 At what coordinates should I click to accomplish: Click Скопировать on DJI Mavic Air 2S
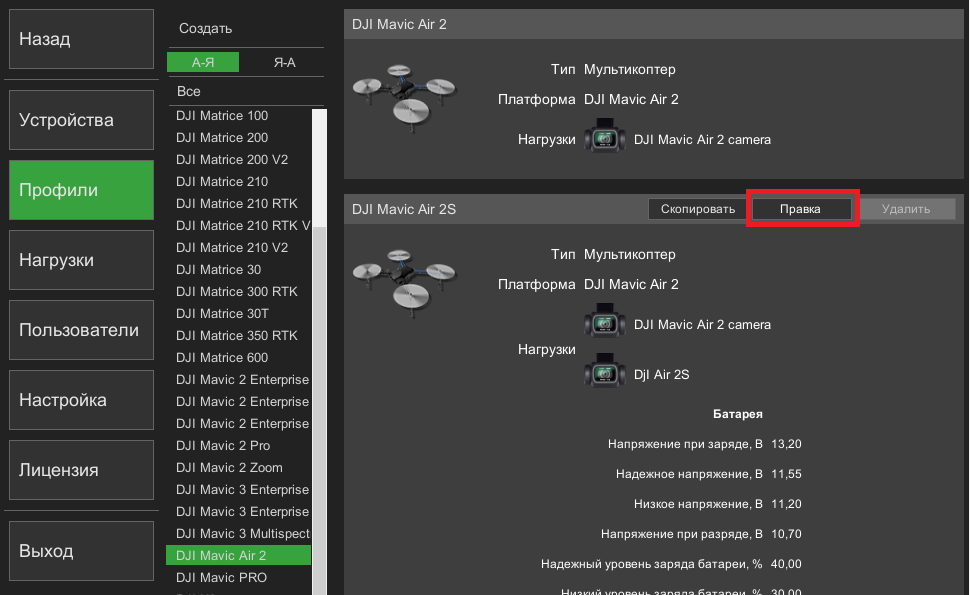698,209
